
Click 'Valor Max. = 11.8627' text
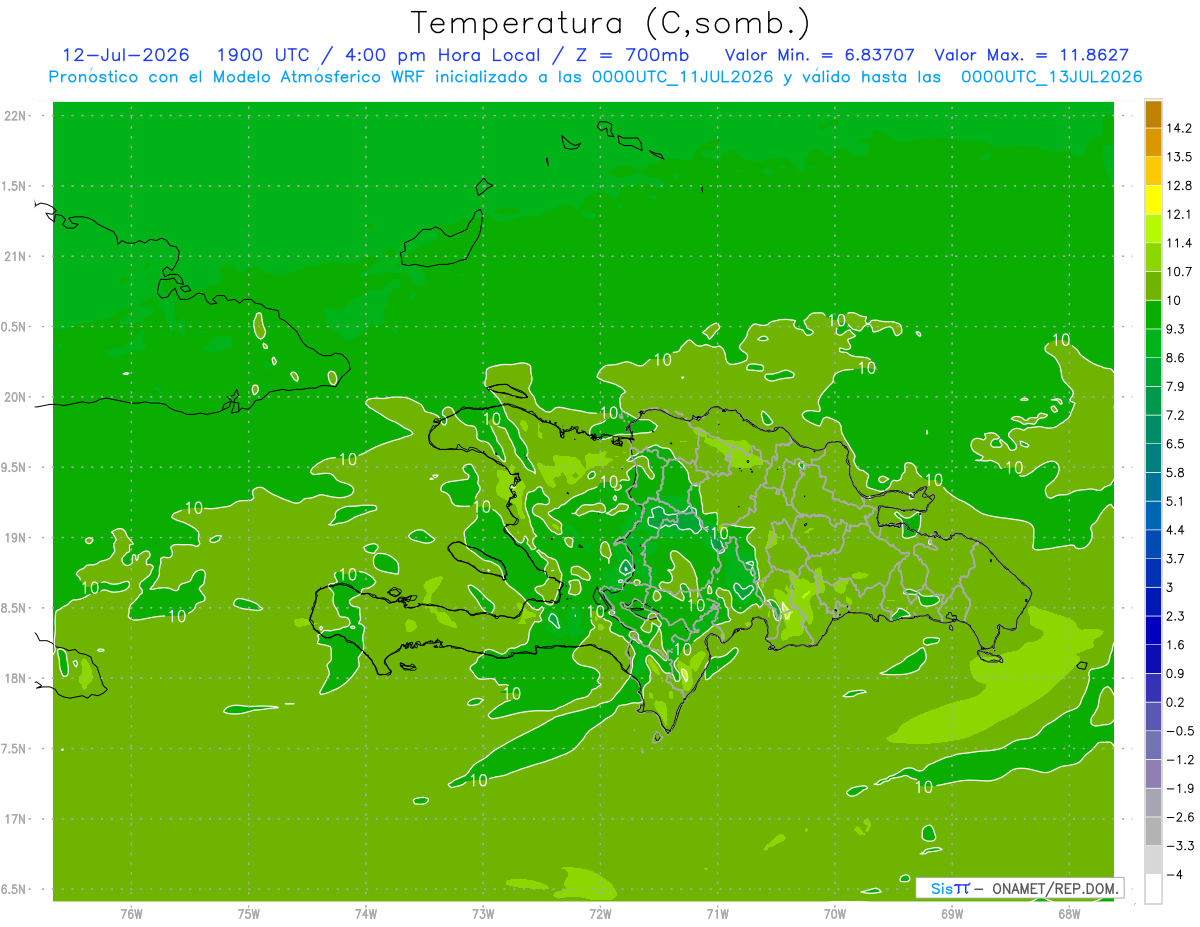click(1032, 55)
